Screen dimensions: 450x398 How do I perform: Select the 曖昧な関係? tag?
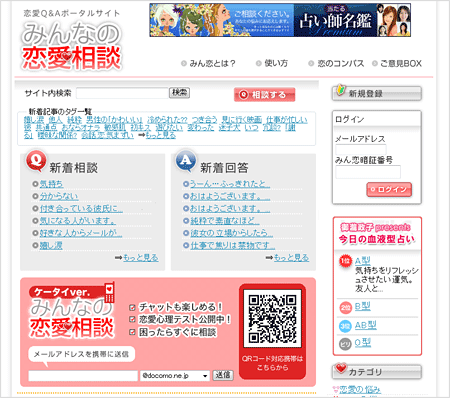pyautogui.click(x=57, y=135)
